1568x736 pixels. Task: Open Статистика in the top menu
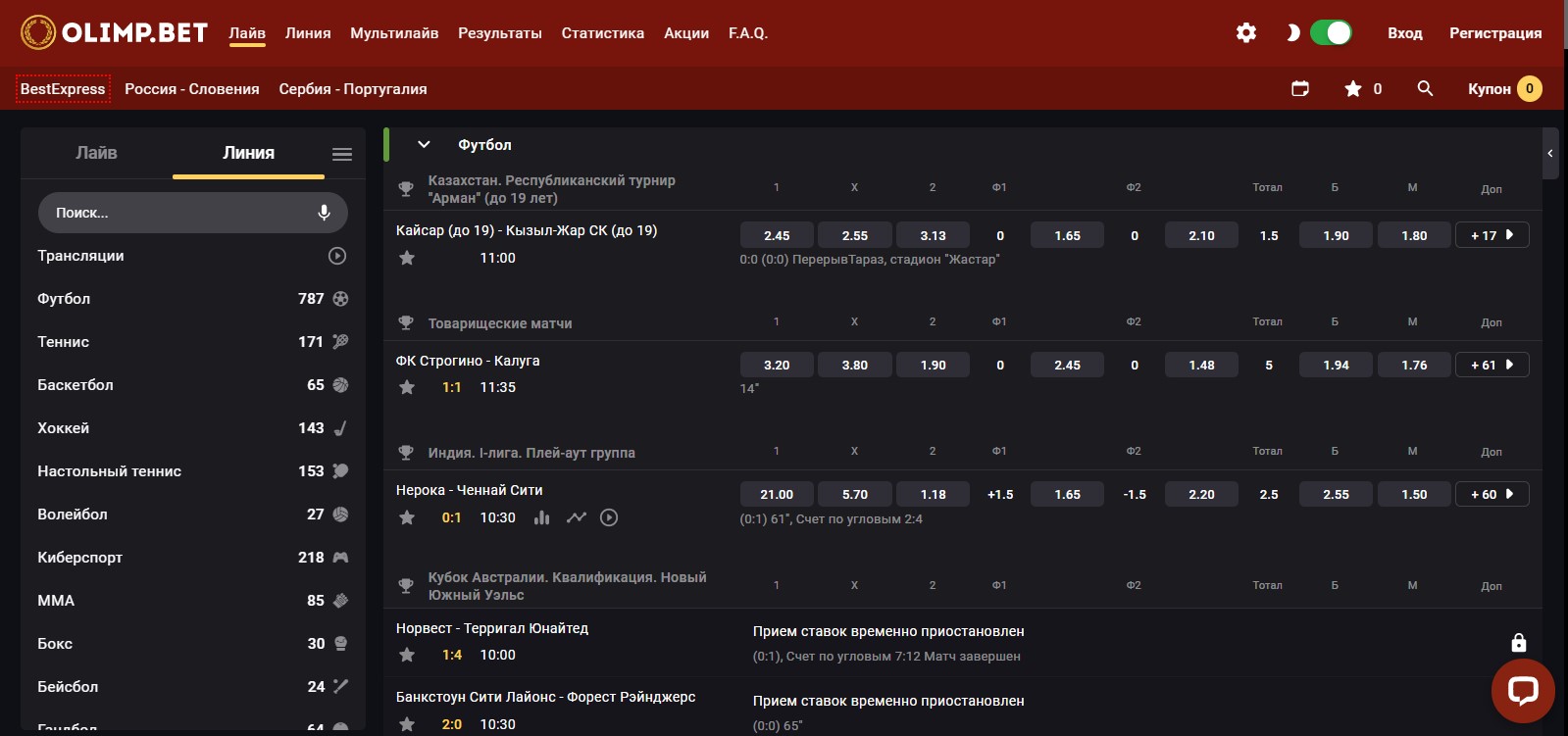[x=603, y=33]
